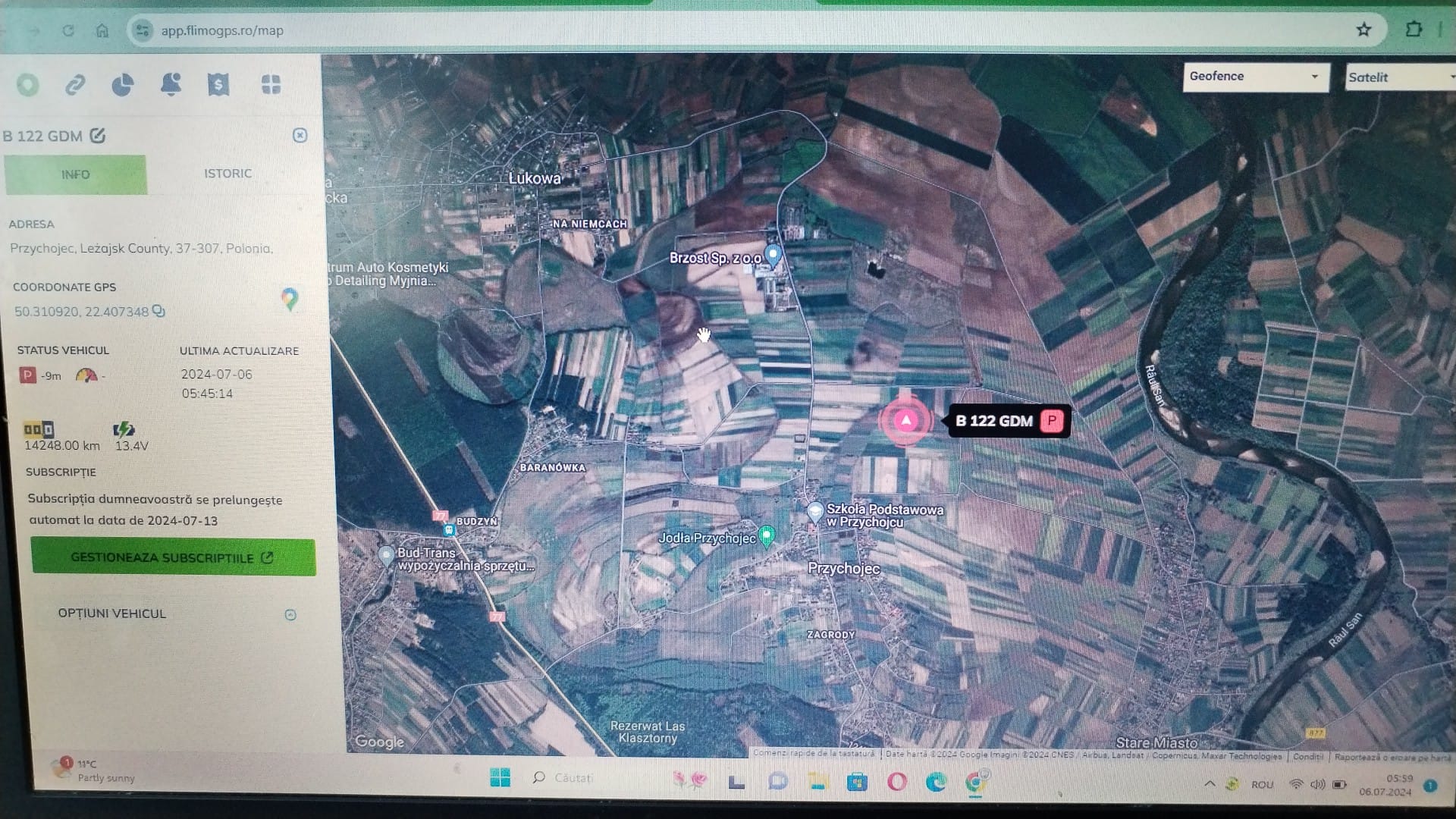Open location in Google Maps icon
This screenshot has width=1456, height=819.
point(289,299)
